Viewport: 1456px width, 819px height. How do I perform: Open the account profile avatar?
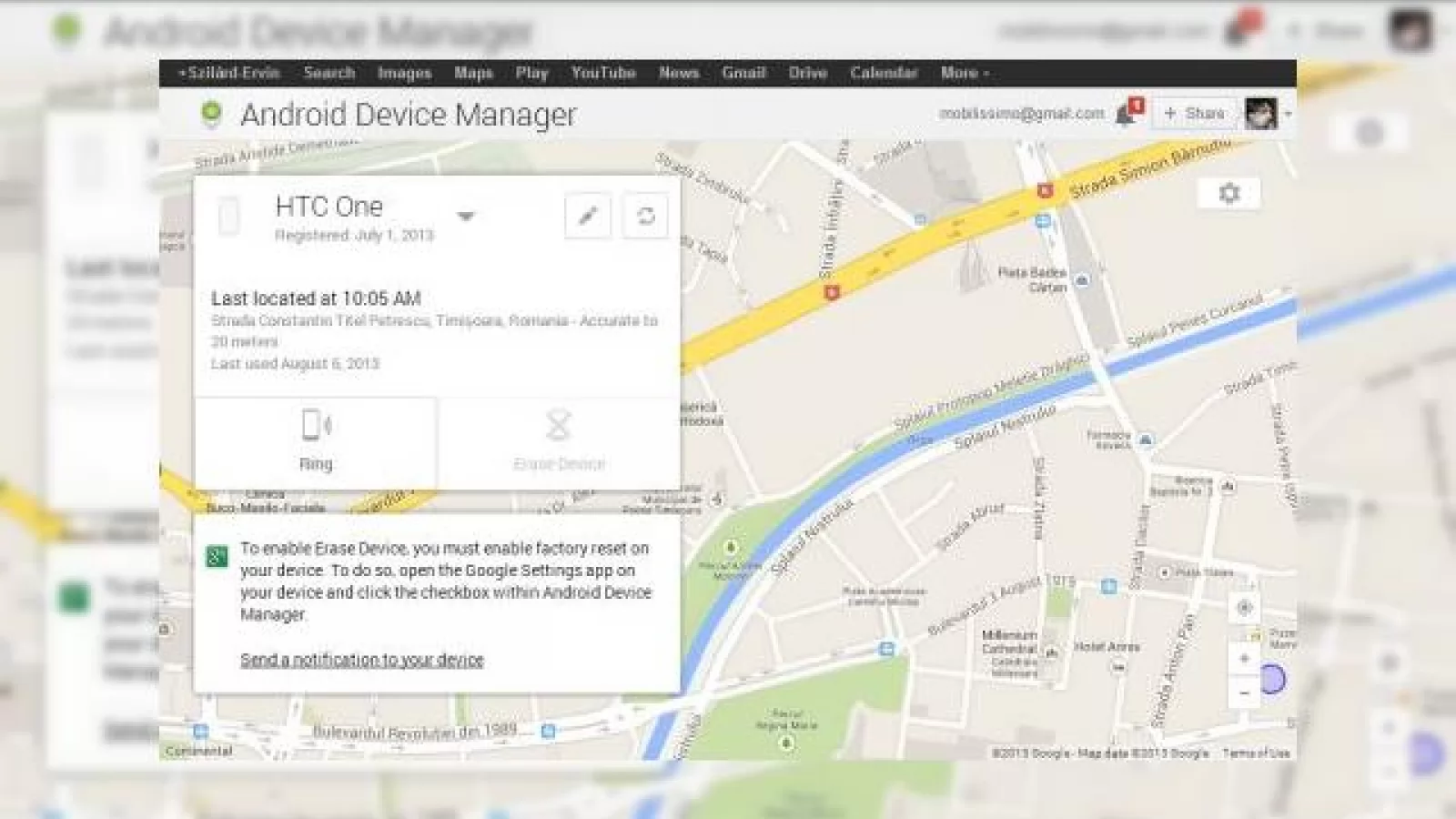click(1260, 114)
